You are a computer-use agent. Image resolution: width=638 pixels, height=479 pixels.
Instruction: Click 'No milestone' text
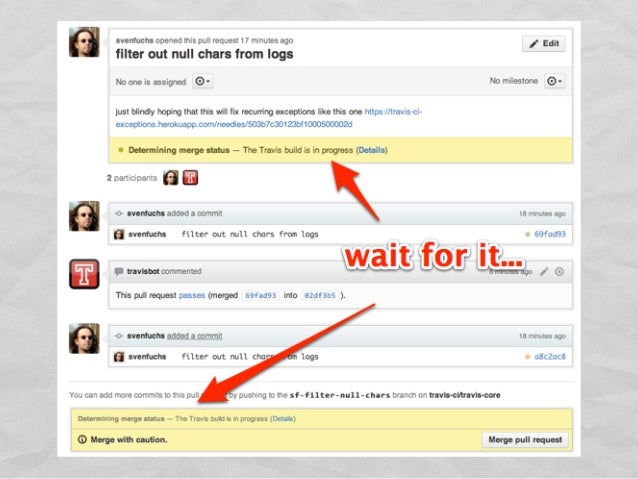[x=513, y=81]
